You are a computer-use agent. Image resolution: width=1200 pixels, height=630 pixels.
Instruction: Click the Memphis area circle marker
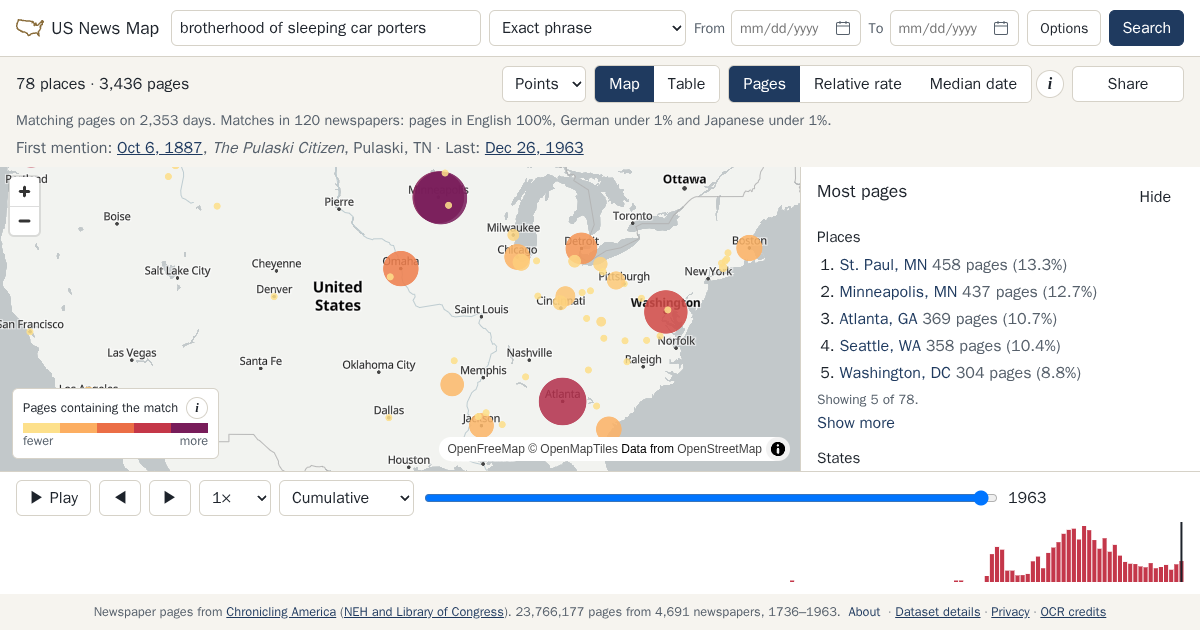pyautogui.click(x=452, y=385)
